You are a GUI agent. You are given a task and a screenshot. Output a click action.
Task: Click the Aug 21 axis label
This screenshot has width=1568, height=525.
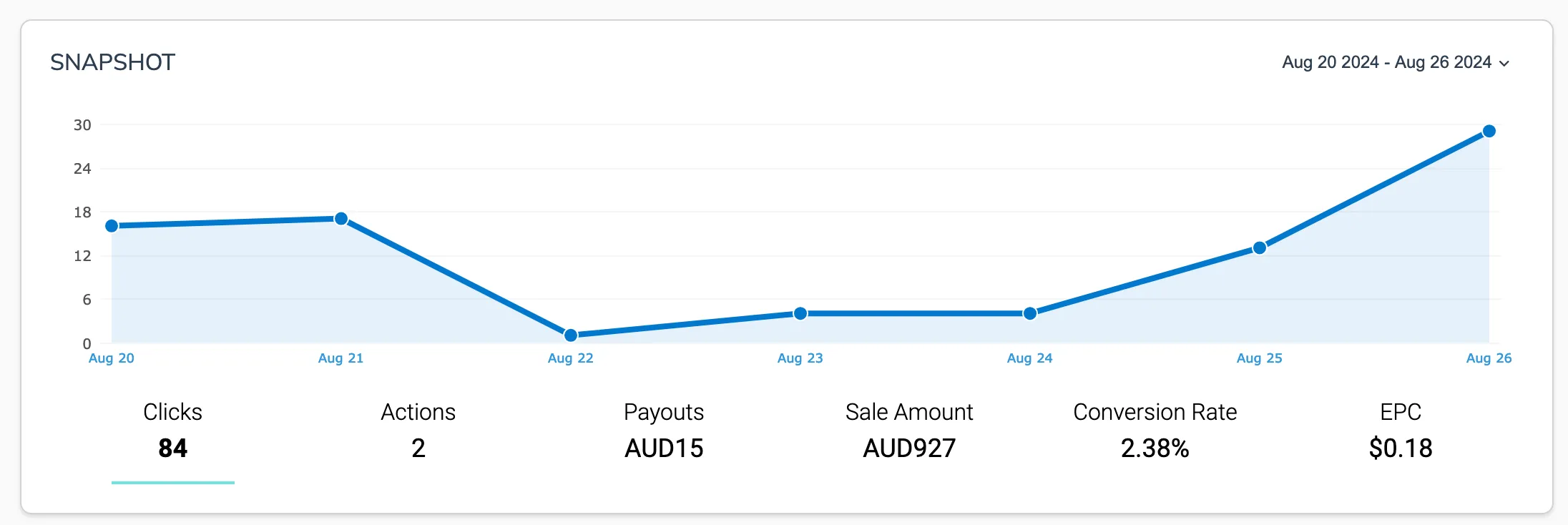pyautogui.click(x=340, y=358)
